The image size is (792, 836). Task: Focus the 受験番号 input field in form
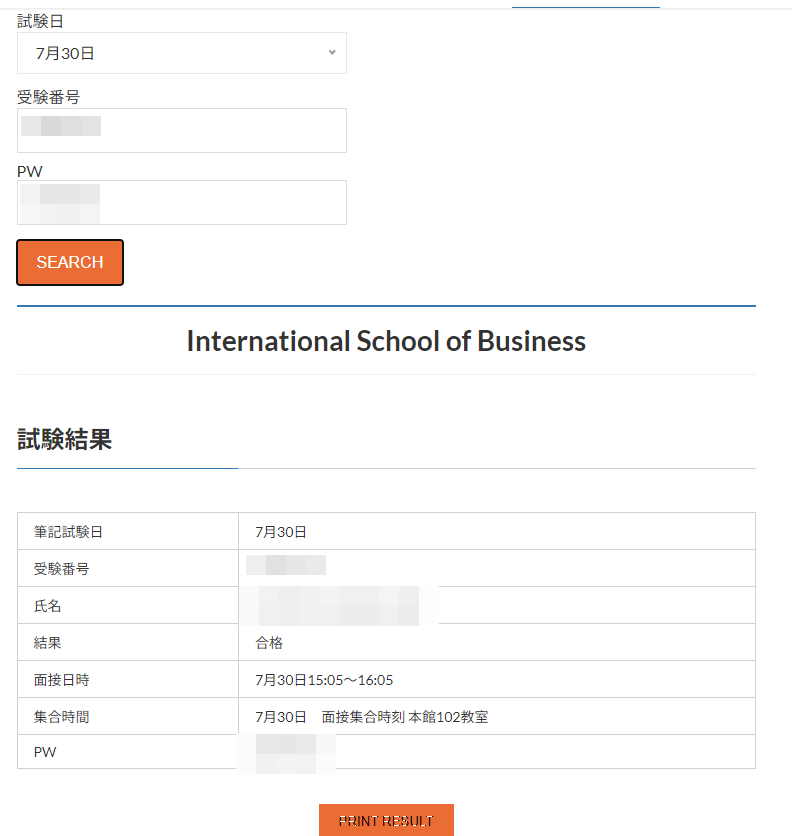tap(181, 130)
